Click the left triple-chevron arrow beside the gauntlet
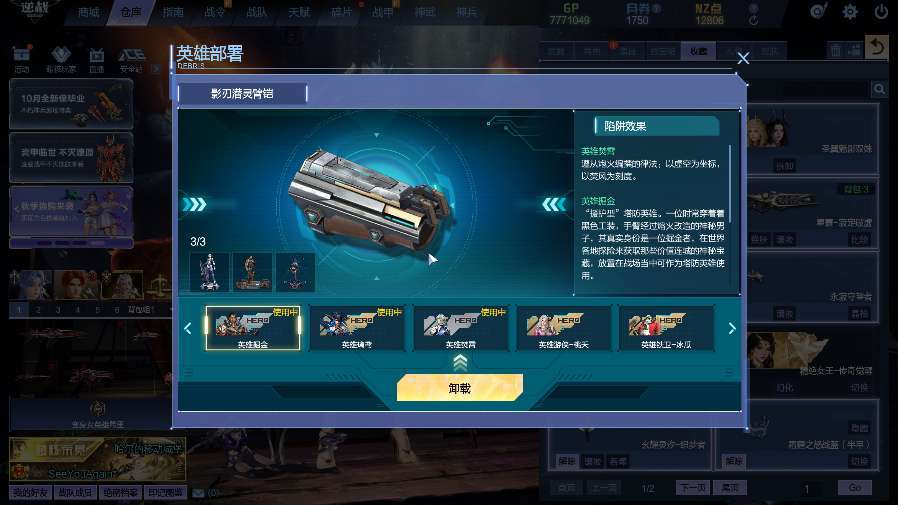 point(195,204)
